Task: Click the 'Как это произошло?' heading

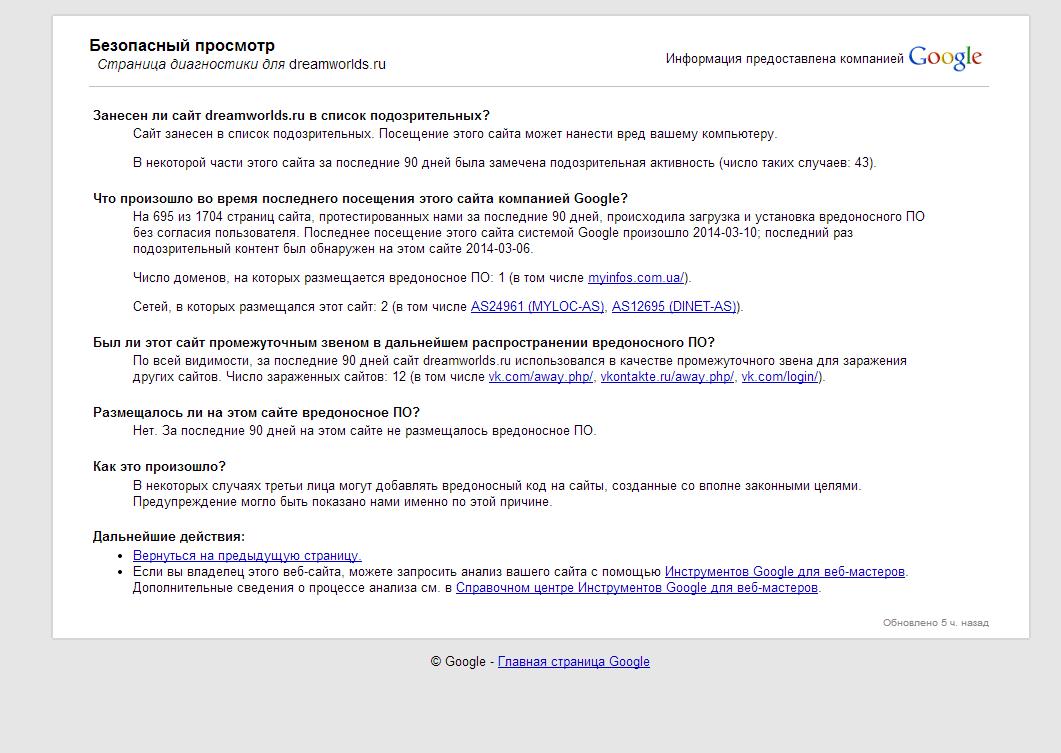Action: (159, 467)
